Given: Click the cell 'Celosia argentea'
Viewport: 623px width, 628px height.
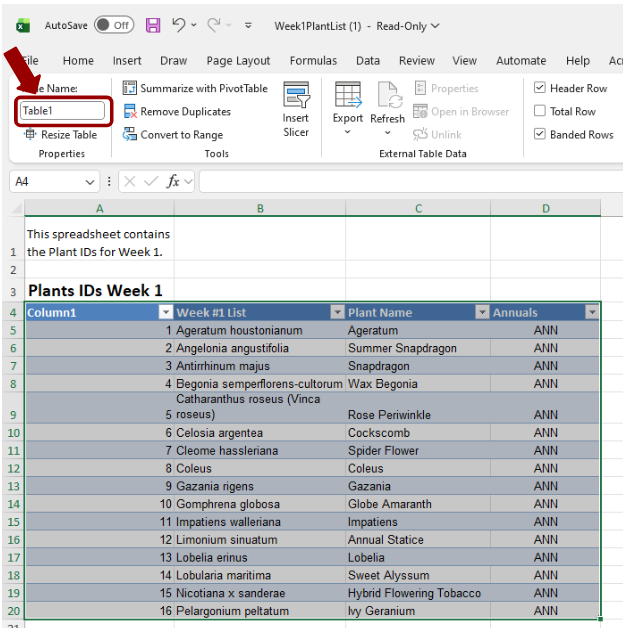Looking at the screenshot, I should pyautogui.click(x=260, y=433).
